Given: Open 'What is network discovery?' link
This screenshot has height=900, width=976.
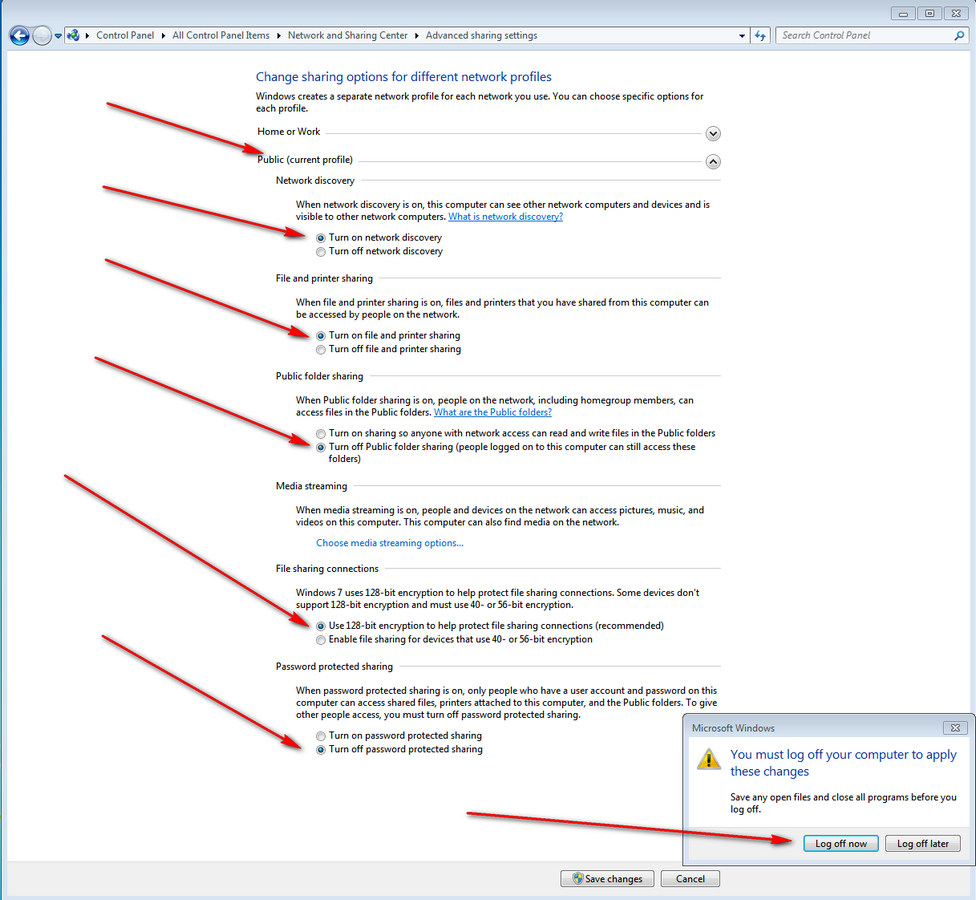Looking at the screenshot, I should click(505, 217).
